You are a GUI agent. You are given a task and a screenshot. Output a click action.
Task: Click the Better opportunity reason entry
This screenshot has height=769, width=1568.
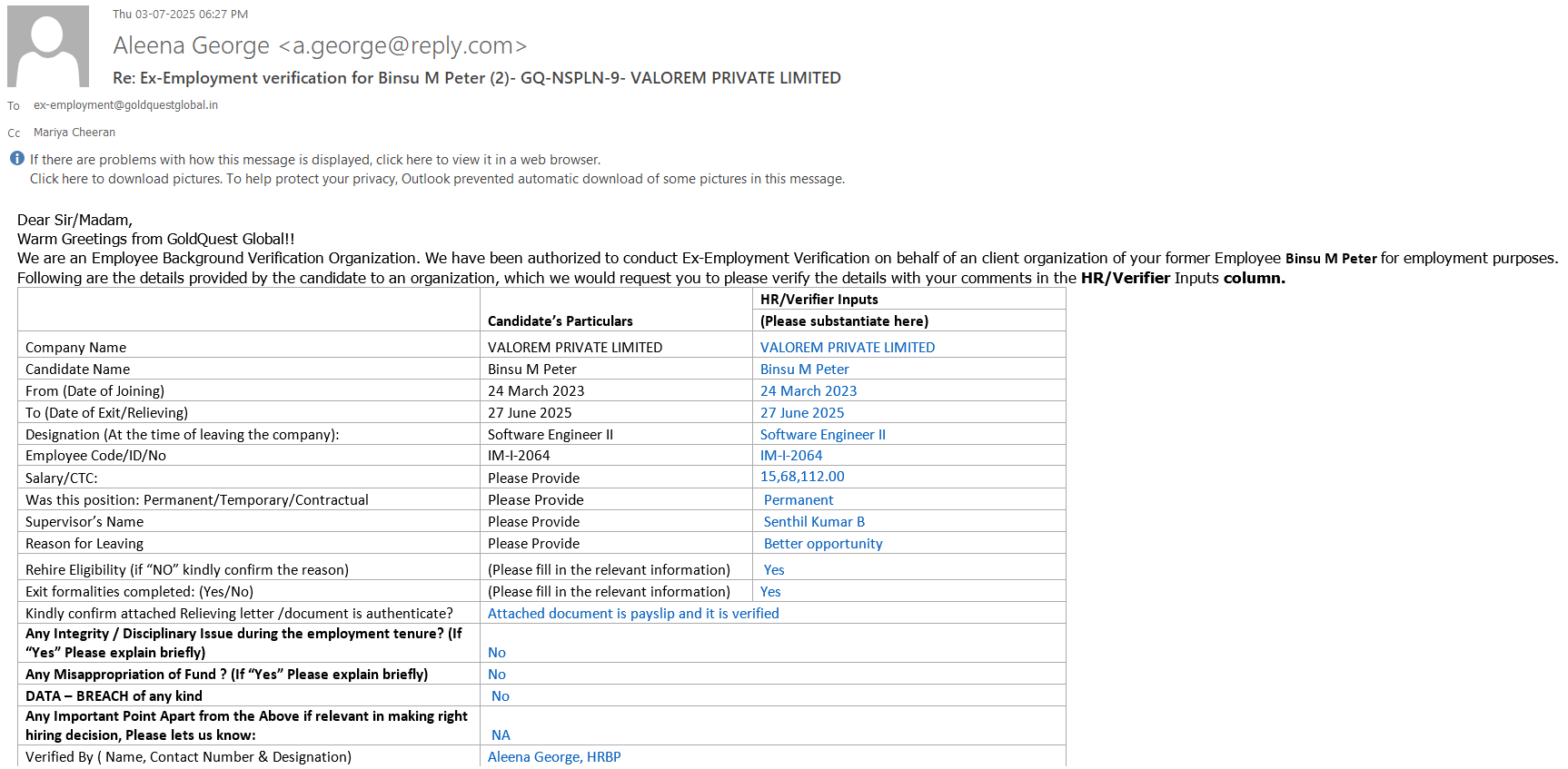tap(822, 544)
